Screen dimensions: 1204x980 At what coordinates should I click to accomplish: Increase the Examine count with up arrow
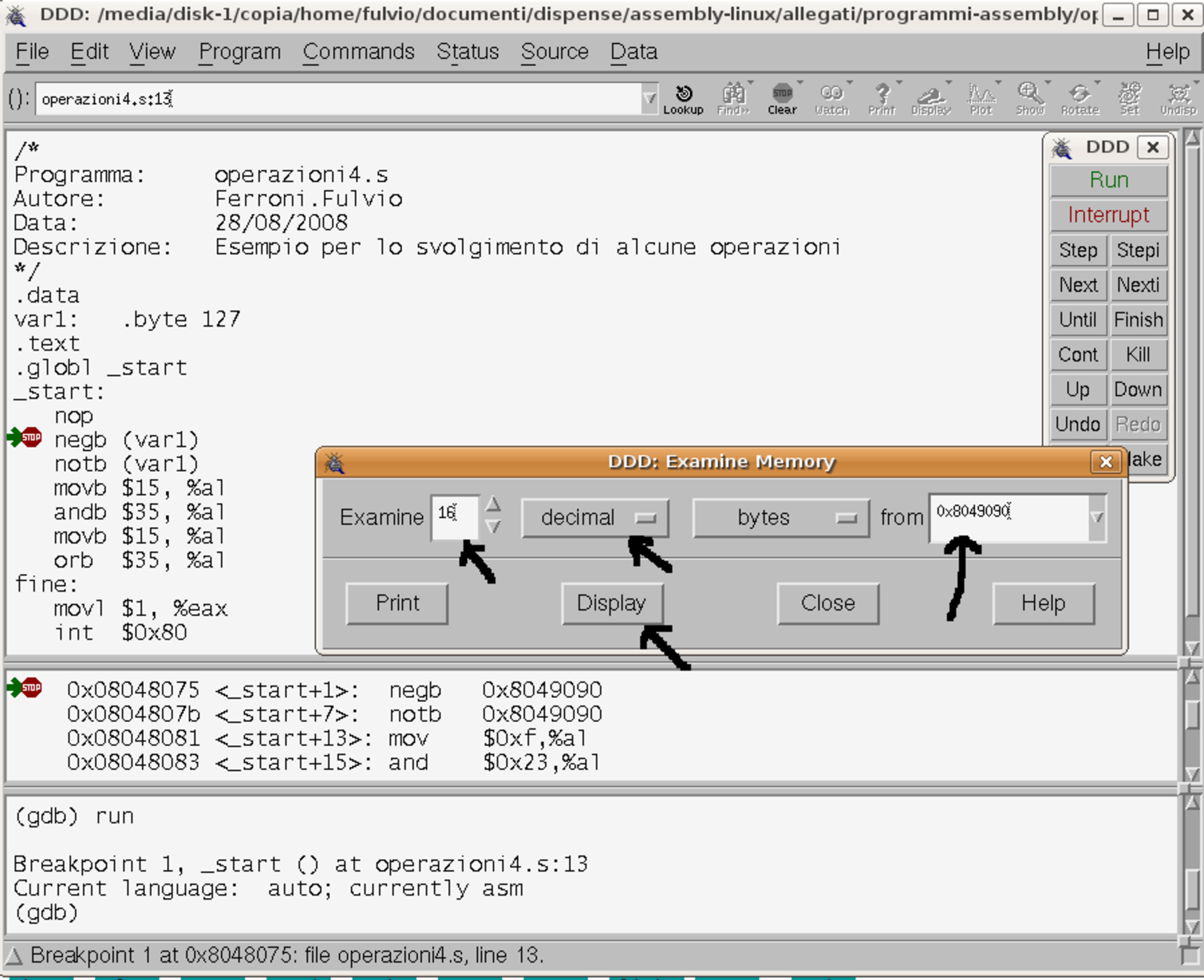click(x=493, y=504)
